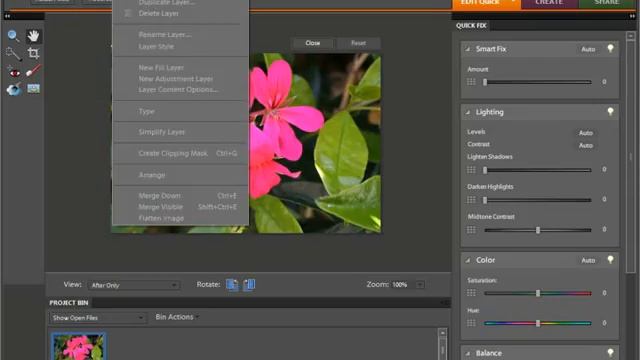Select the Whiten Teeth brush tool

33,71
